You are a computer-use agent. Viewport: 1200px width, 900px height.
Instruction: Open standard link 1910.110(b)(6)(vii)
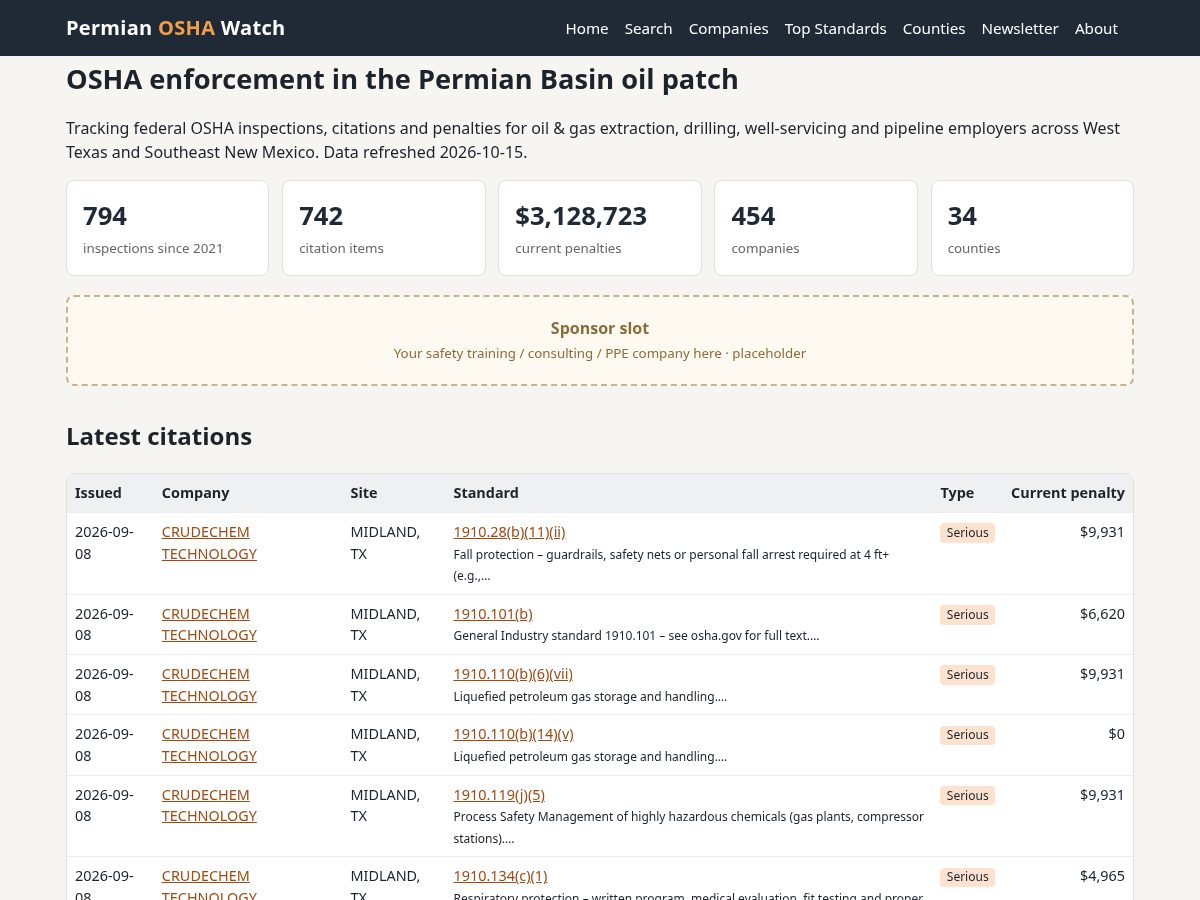click(x=513, y=674)
